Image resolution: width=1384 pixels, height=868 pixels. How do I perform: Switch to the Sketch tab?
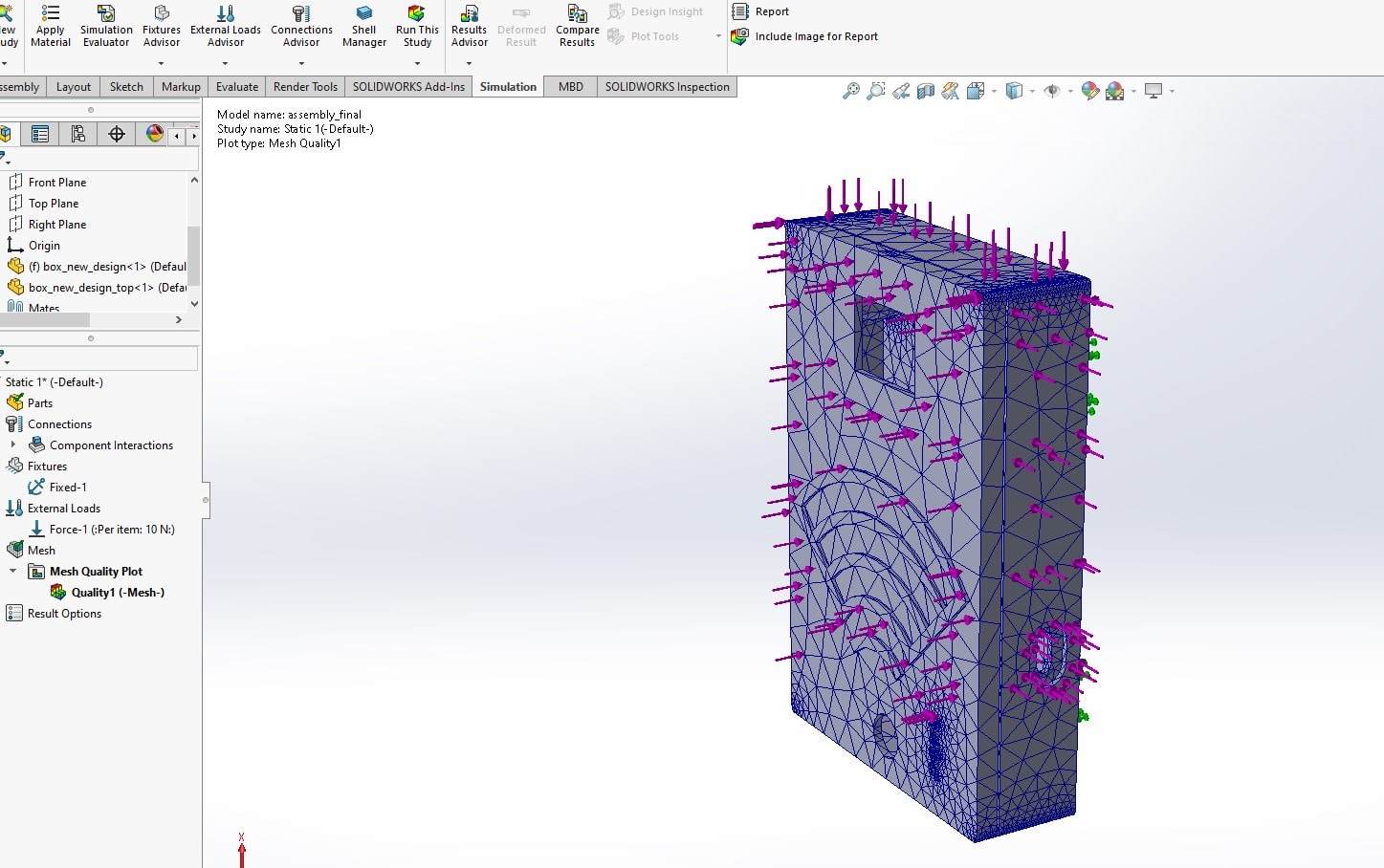pos(126,86)
